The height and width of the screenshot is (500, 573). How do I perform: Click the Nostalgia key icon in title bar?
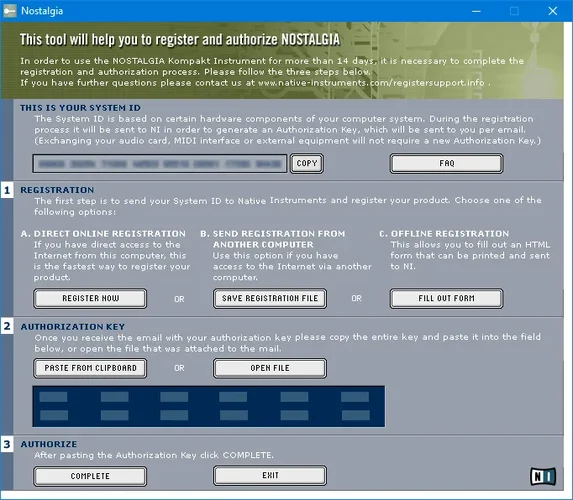click(x=10, y=11)
